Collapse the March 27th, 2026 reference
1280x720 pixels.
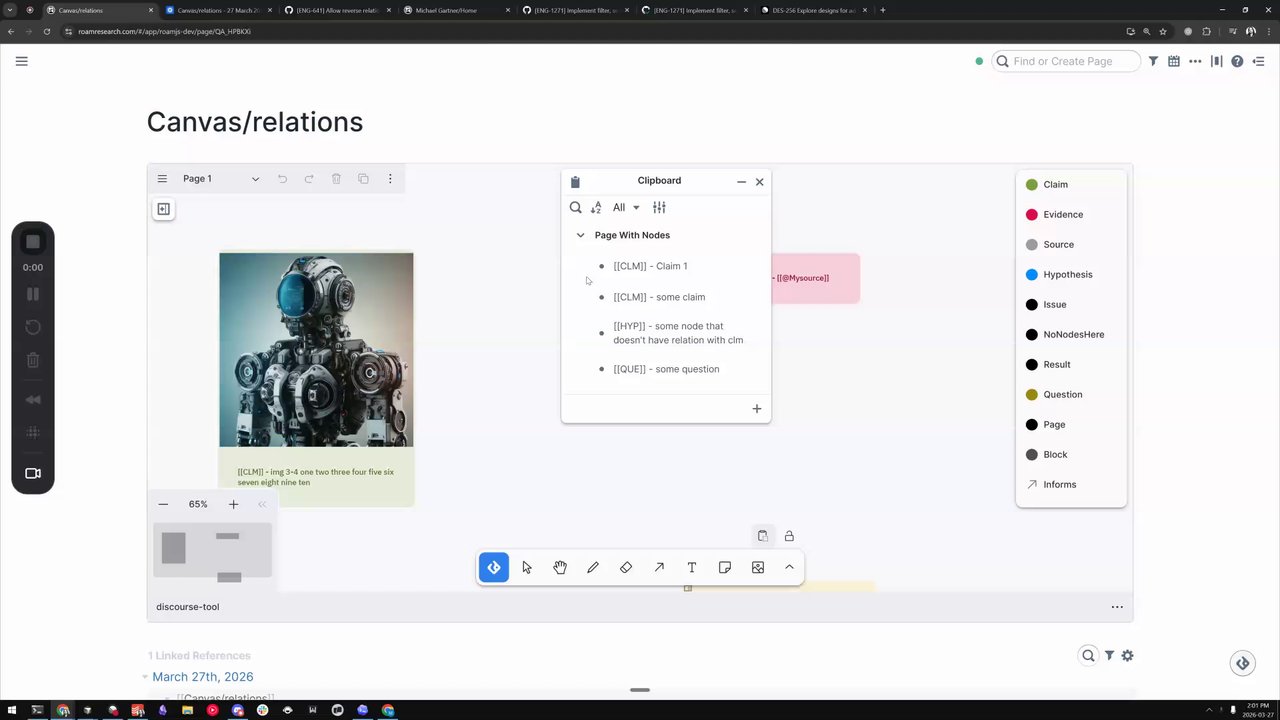(x=144, y=677)
